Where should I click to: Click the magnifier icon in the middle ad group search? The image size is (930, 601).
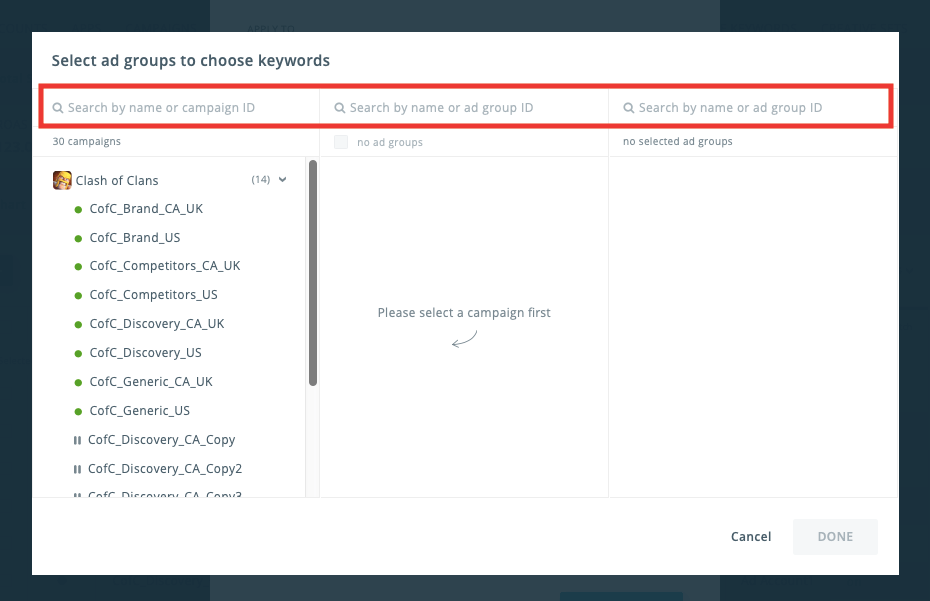tap(340, 106)
